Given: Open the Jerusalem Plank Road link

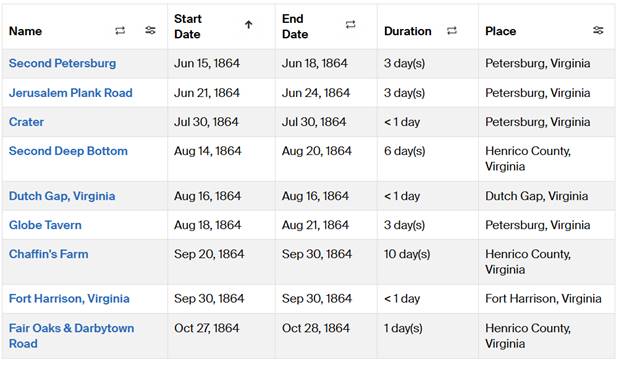Looking at the screenshot, I should tap(71, 93).
